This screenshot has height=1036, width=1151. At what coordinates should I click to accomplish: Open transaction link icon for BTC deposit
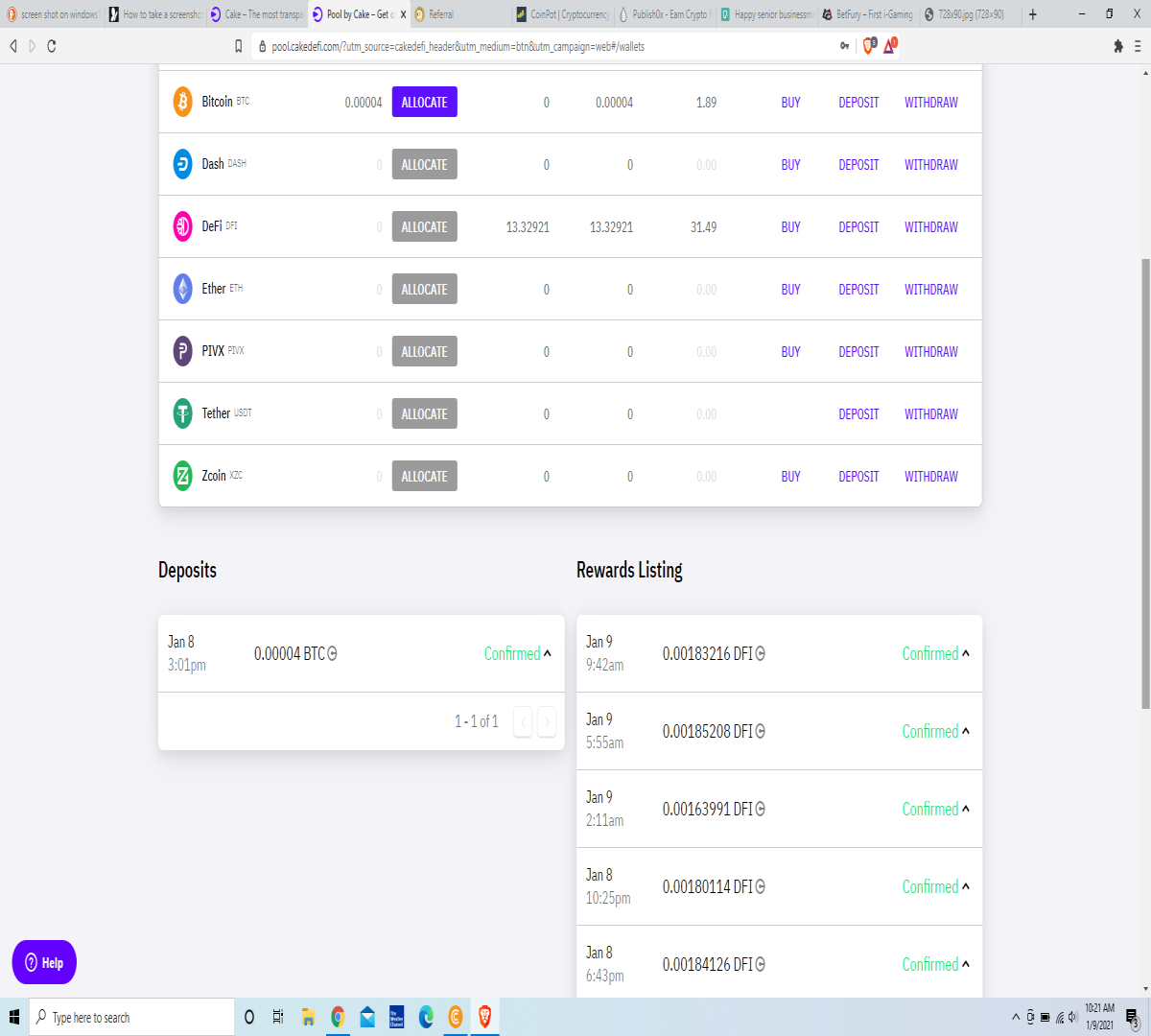333,653
